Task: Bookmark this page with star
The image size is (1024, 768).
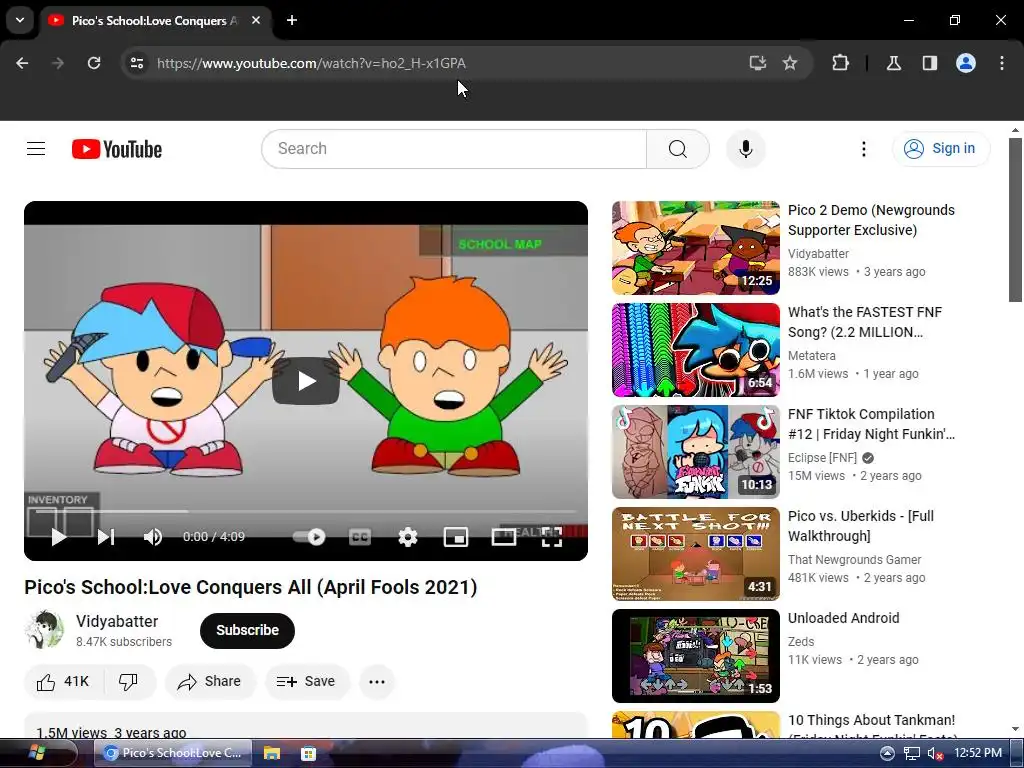Action: pos(790,63)
